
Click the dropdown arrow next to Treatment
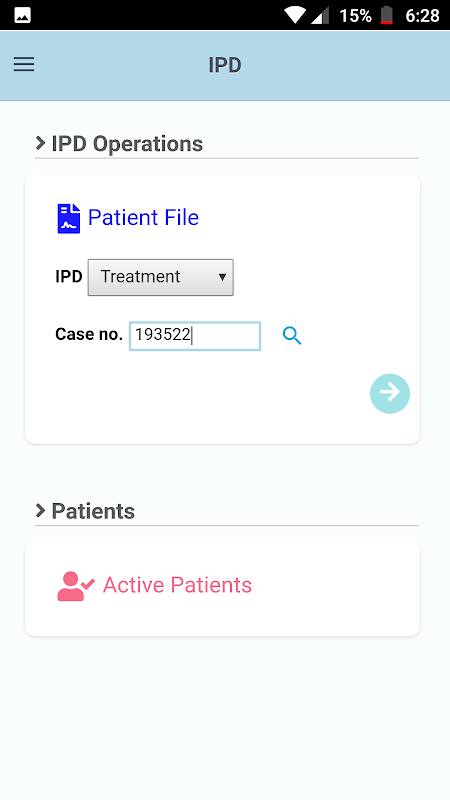tap(222, 277)
